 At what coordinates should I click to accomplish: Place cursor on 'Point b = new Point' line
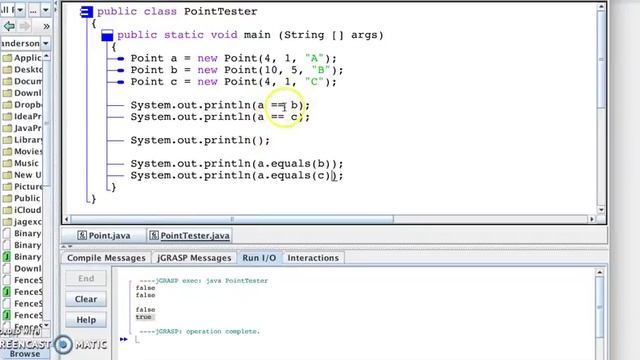(x=237, y=70)
